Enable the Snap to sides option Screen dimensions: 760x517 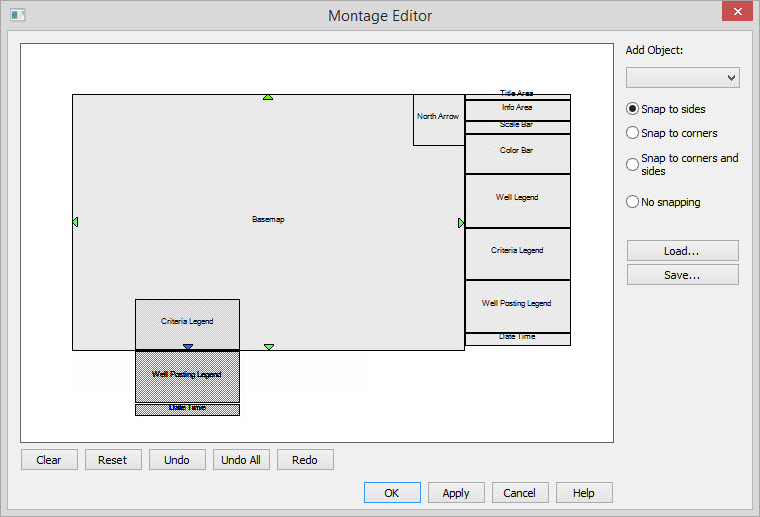632,109
